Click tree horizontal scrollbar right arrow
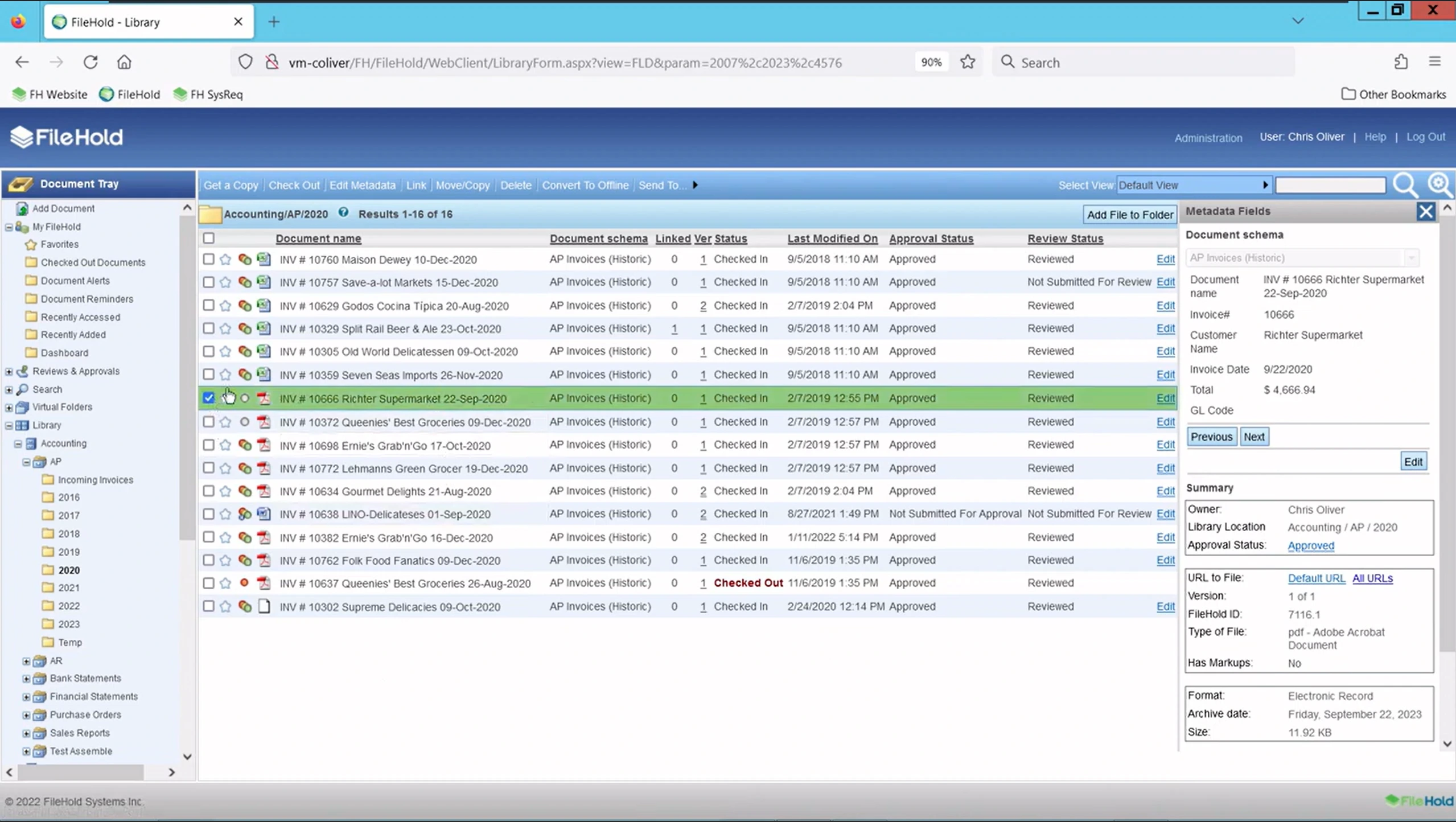Screen dimensions: 1456x822 tap(171, 772)
